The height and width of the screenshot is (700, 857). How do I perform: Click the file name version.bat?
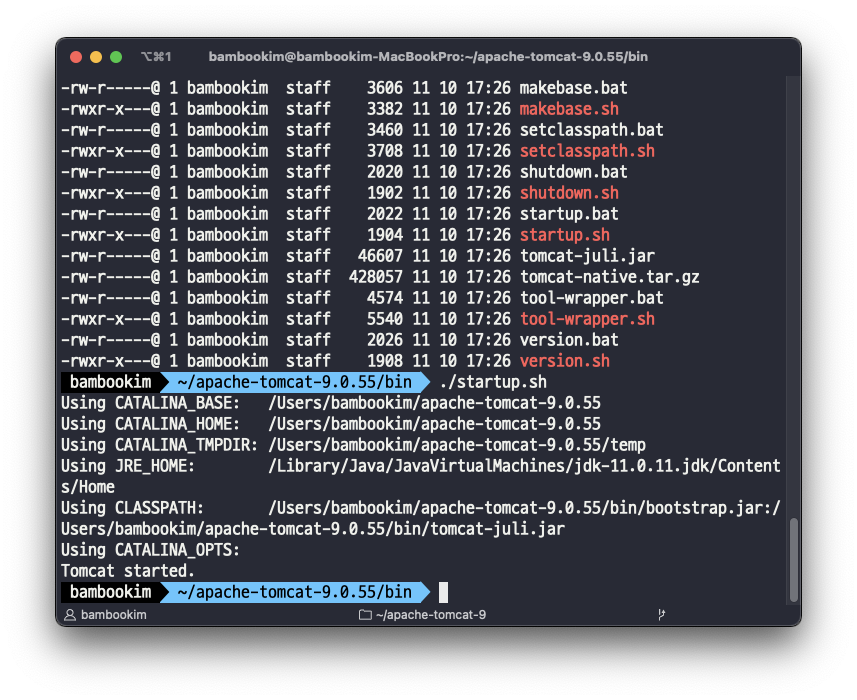[x=569, y=340]
